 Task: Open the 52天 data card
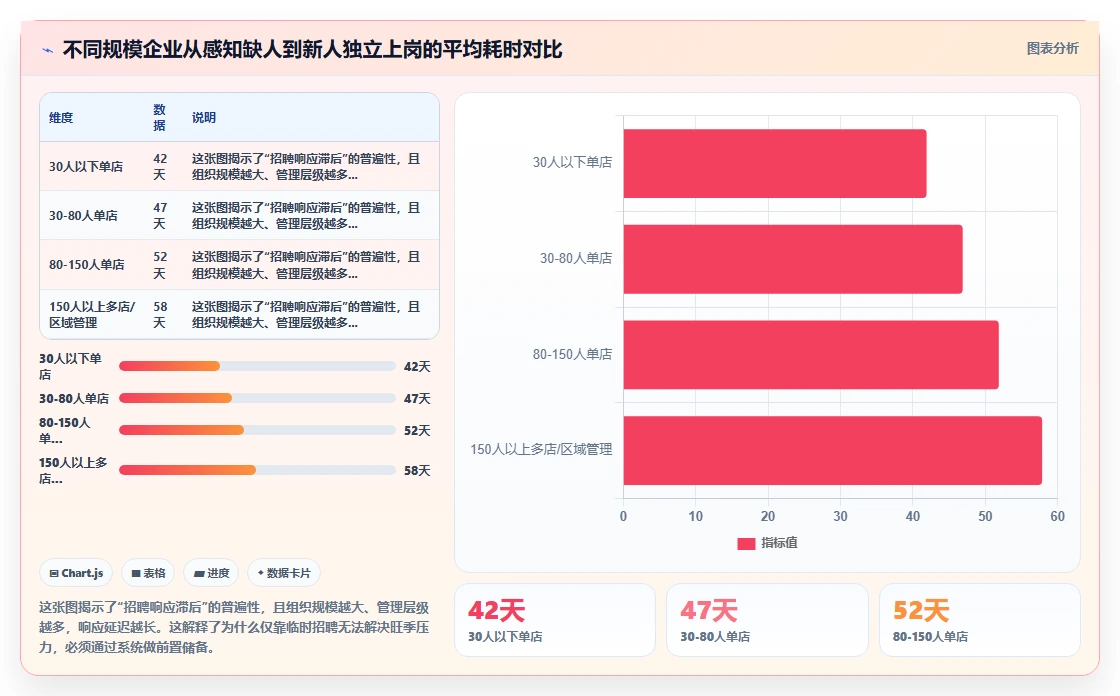[979, 620]
